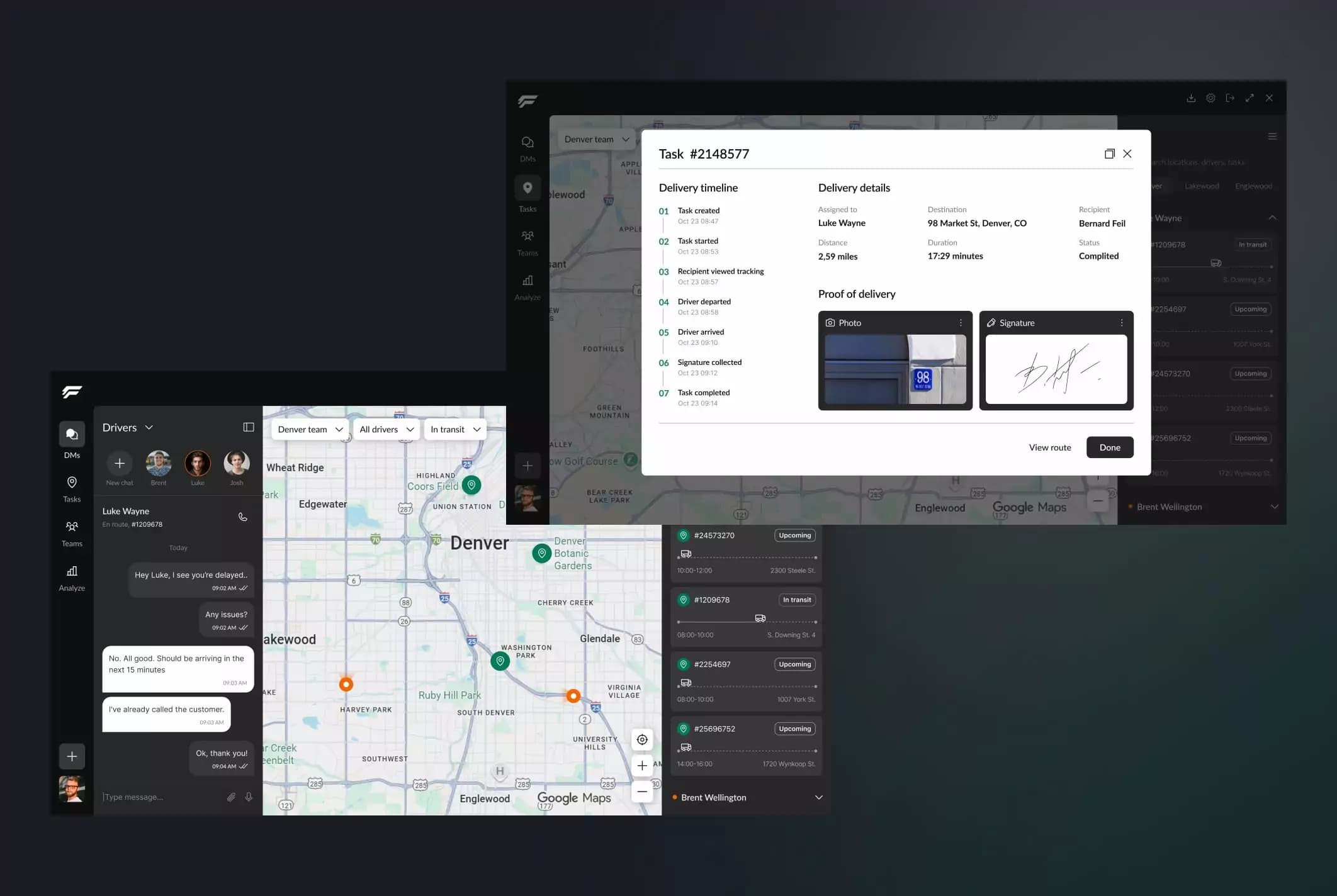Open user profile avatar in front sidebar
This screenshot has width=1337, height=896.
click(x=72, y=789)
